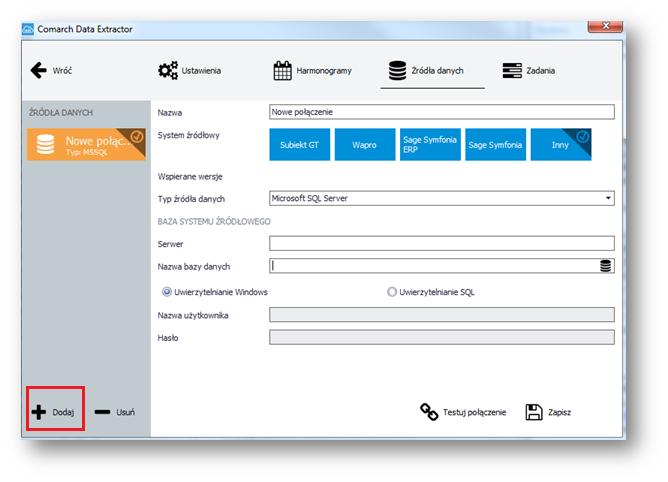The height and width of the screenshot is (482, 668).
Task: Click the floppy disk Zapisz icon
Action: pyautogui.click(x=534, y=412)
